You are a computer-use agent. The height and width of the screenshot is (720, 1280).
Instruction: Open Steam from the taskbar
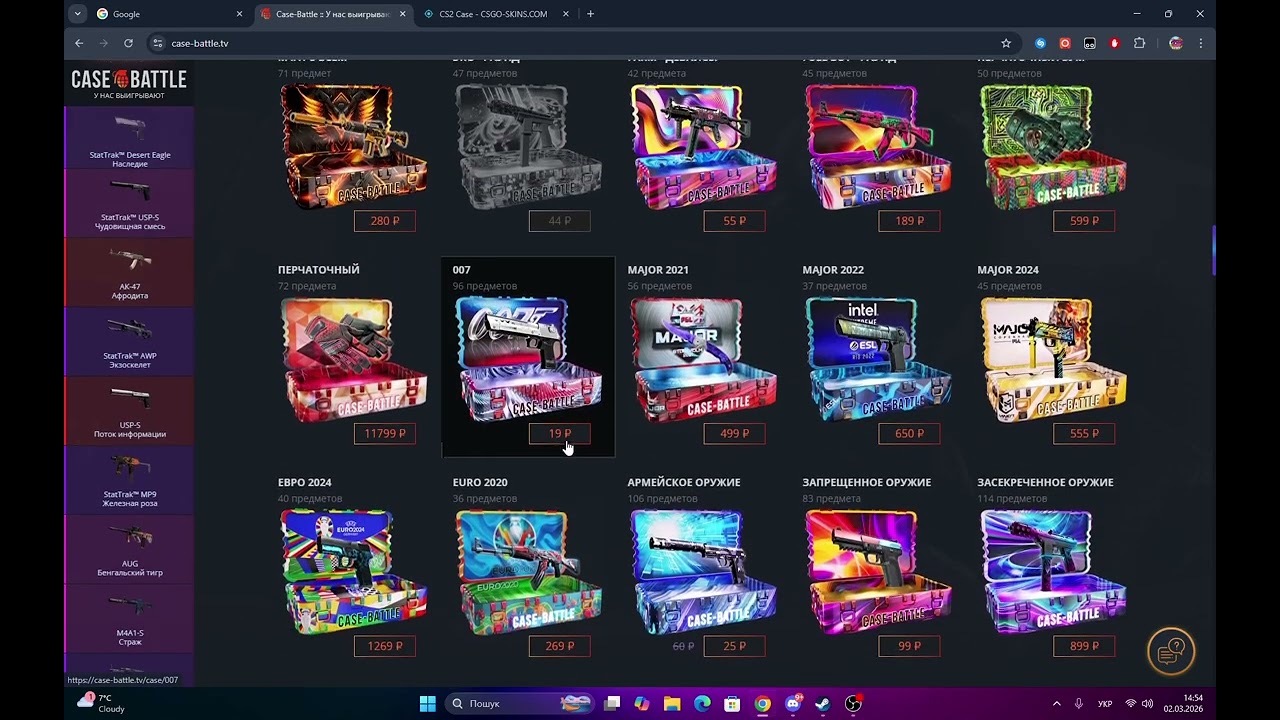[x=822, y=704]
